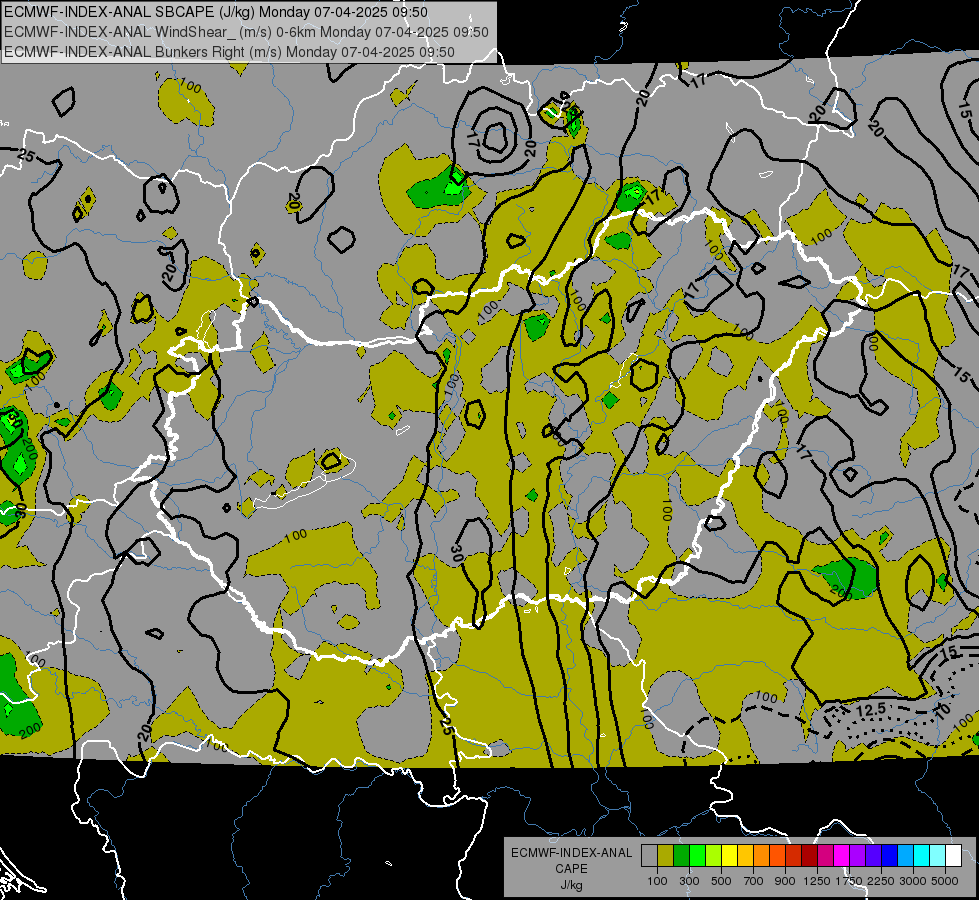Click the pure blue swatch in CAPE legend
Viewport: 979px width, 900px height.
pyautogui.click(x=890, y=856)
